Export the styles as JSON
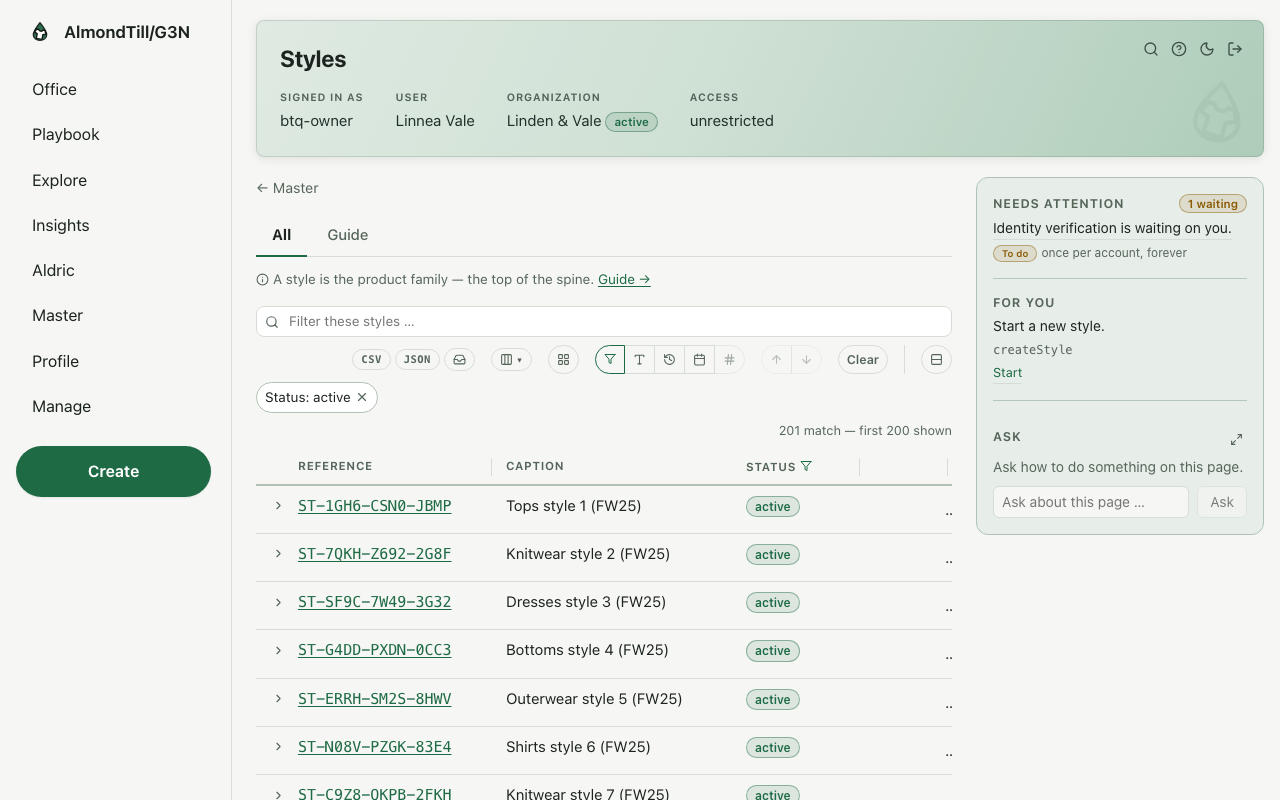 tap(417, 360)
